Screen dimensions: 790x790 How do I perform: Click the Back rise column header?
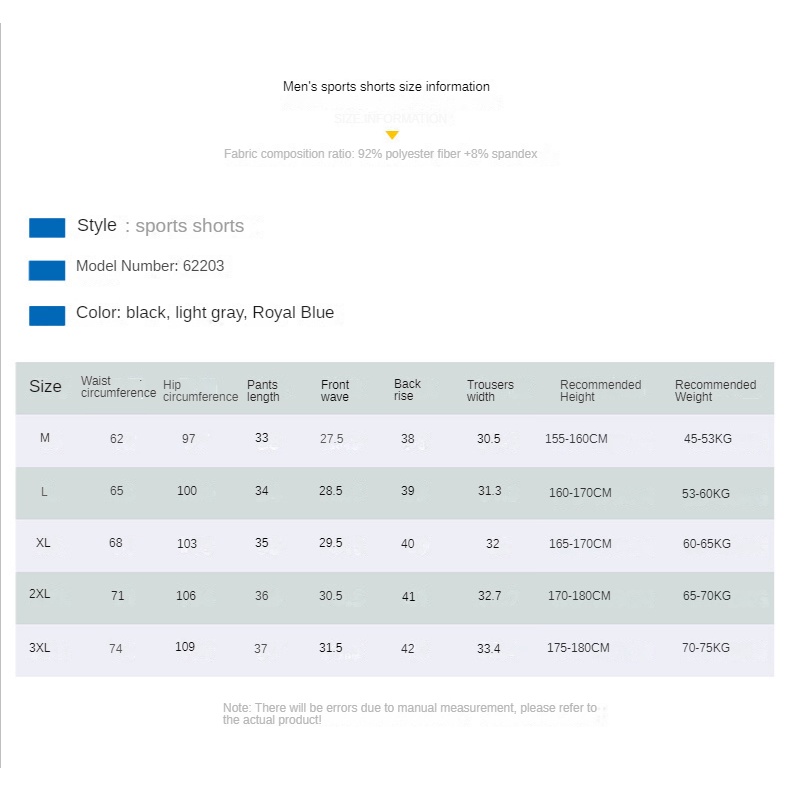(x=407, y=390)
